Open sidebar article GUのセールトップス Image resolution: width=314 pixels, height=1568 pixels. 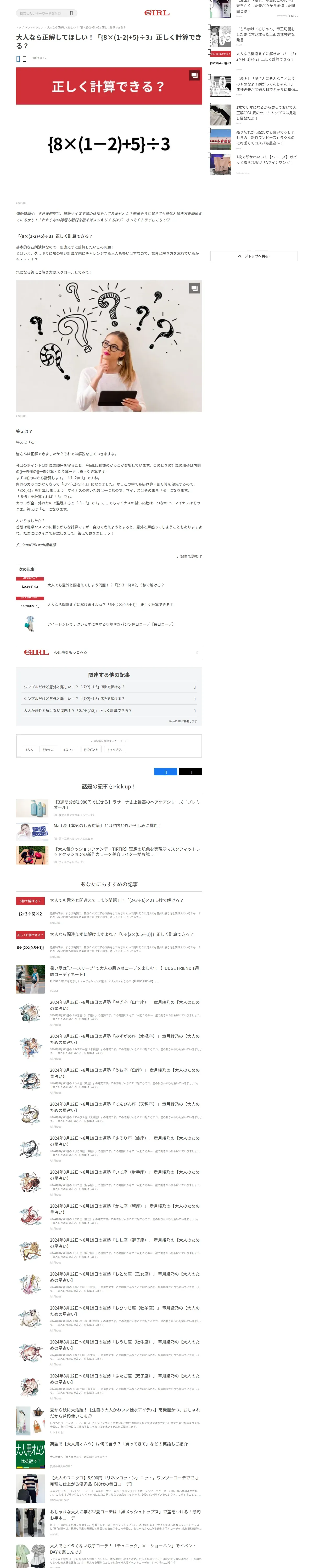coord(266,113)
